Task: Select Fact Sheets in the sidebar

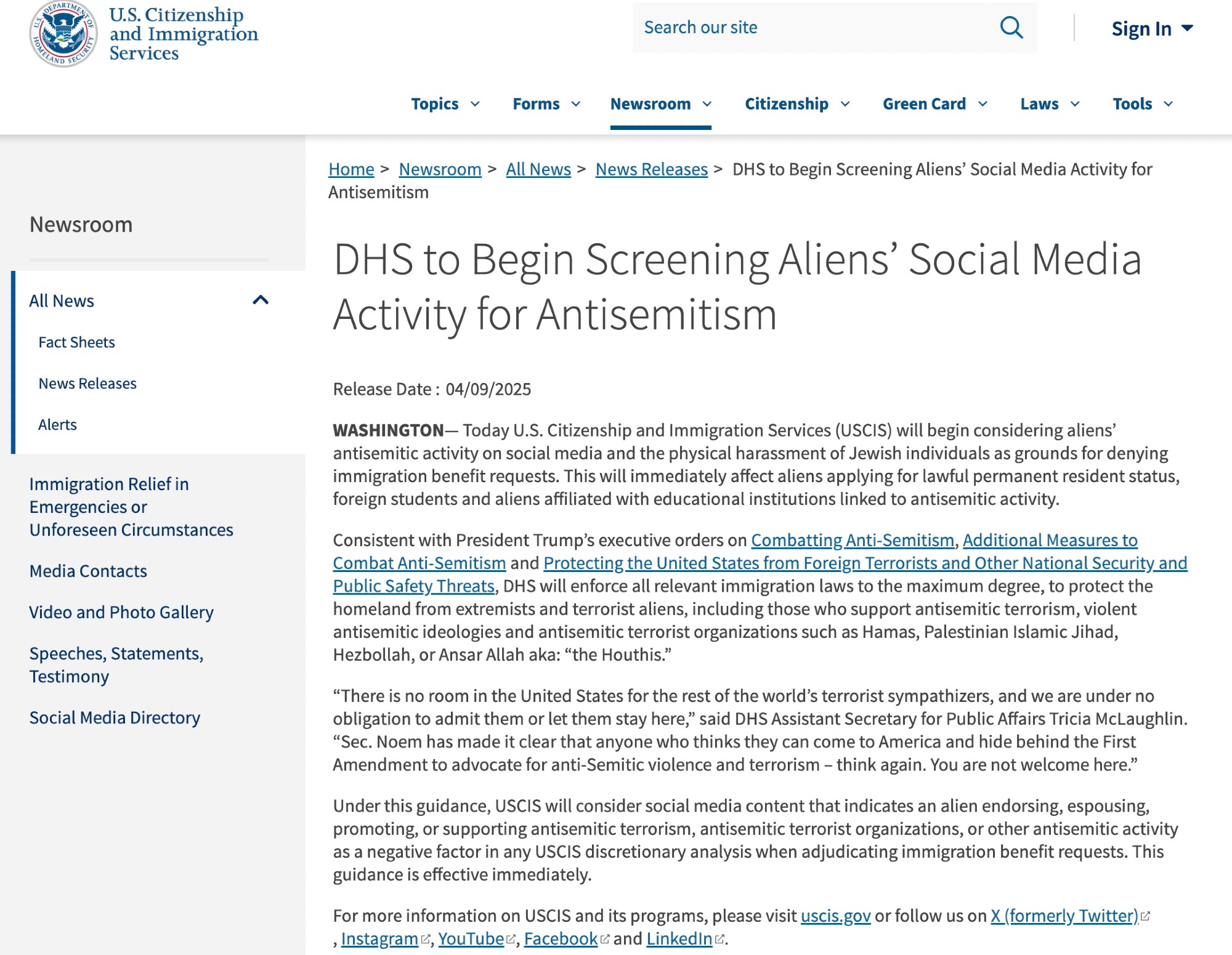Action: tap(76, 342)
